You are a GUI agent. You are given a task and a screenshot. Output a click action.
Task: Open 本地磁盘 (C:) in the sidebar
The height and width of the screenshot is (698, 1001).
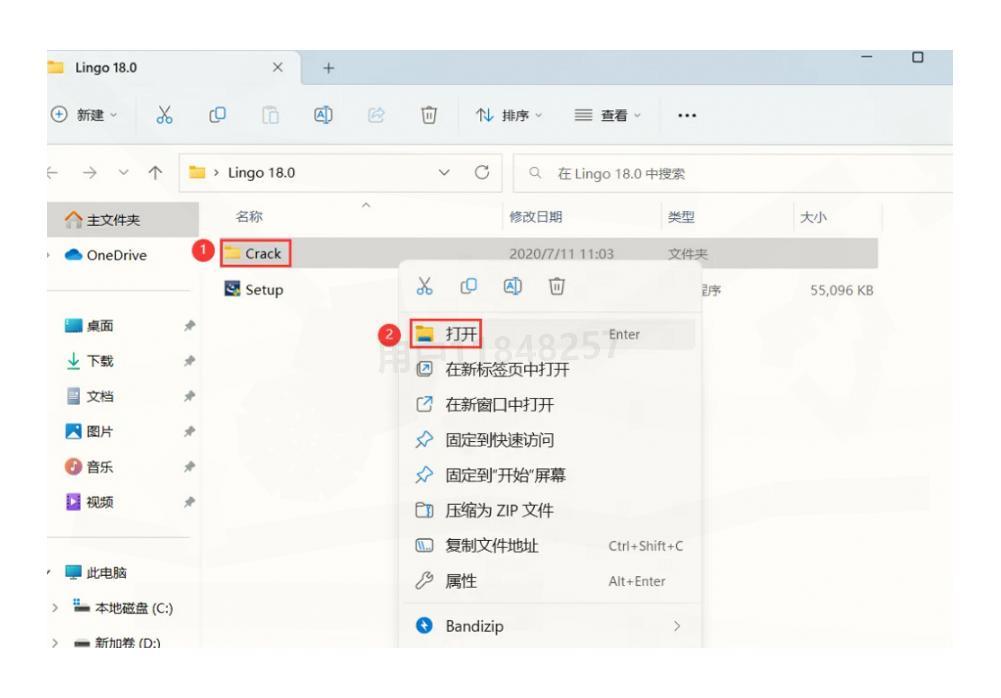pyautogui.click(x=123, y=607)
